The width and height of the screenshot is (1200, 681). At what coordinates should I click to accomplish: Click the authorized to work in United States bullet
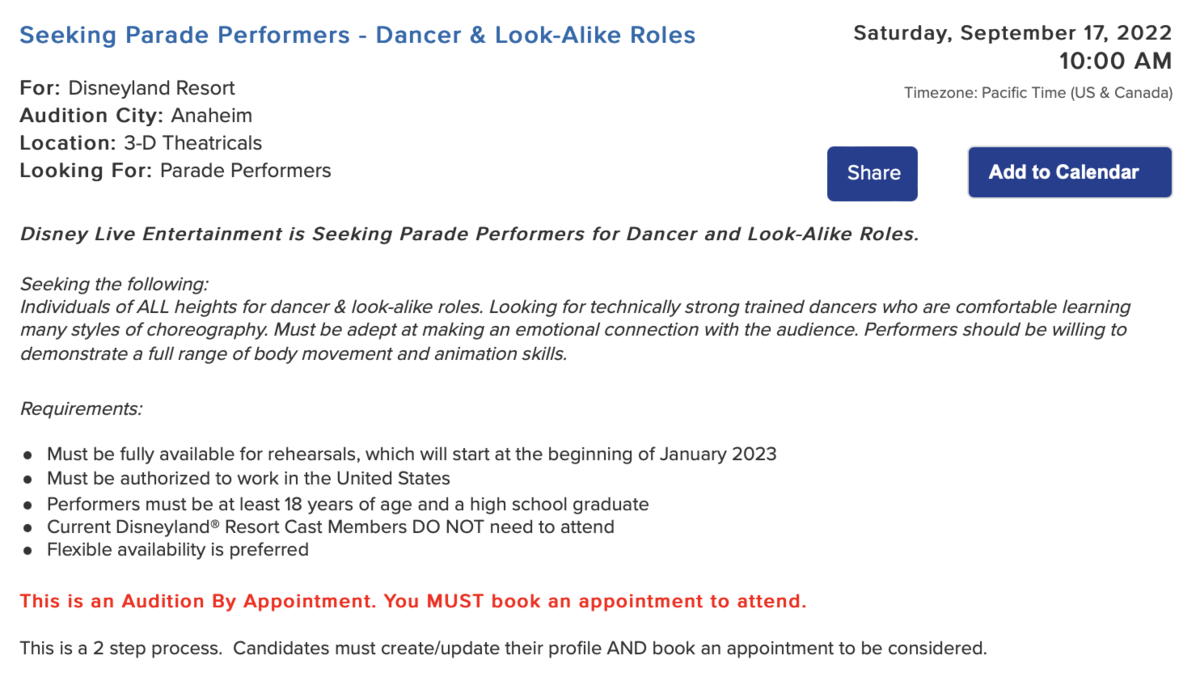tap(248, 478)
